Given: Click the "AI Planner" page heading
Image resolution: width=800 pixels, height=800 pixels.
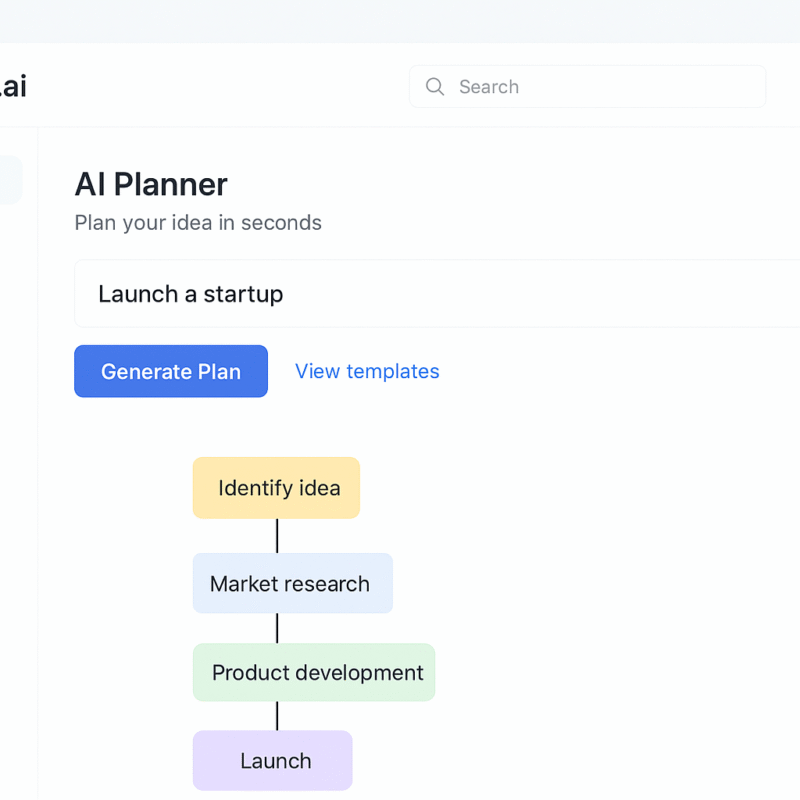Looking at the screenshot, I should 151,184.
